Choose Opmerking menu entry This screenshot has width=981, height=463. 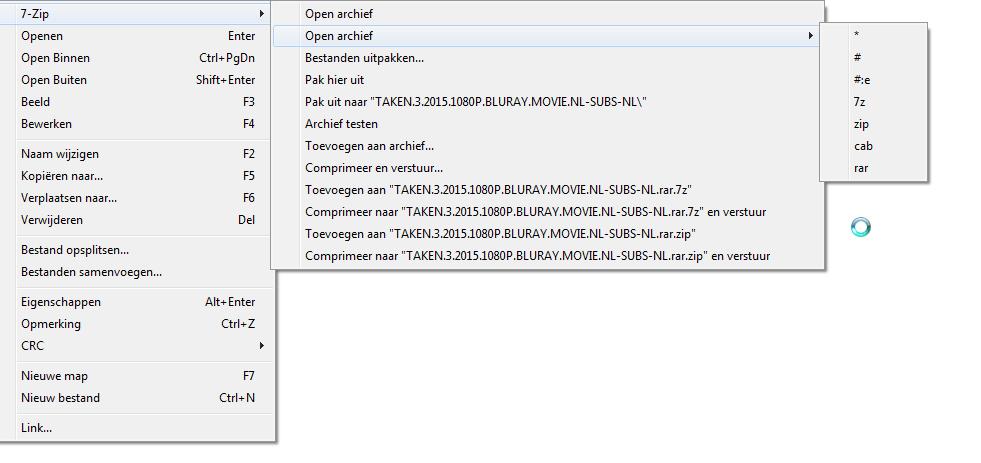click(x=136, y=324)
